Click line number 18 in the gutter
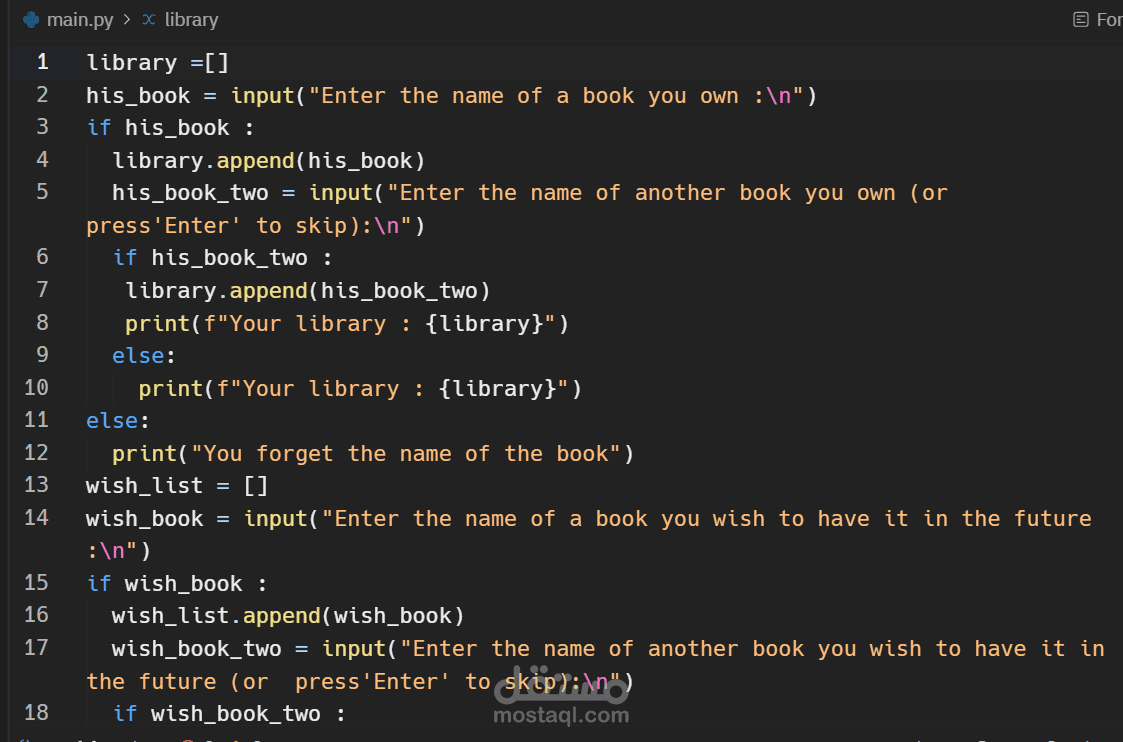 click(x=37, y=713)
